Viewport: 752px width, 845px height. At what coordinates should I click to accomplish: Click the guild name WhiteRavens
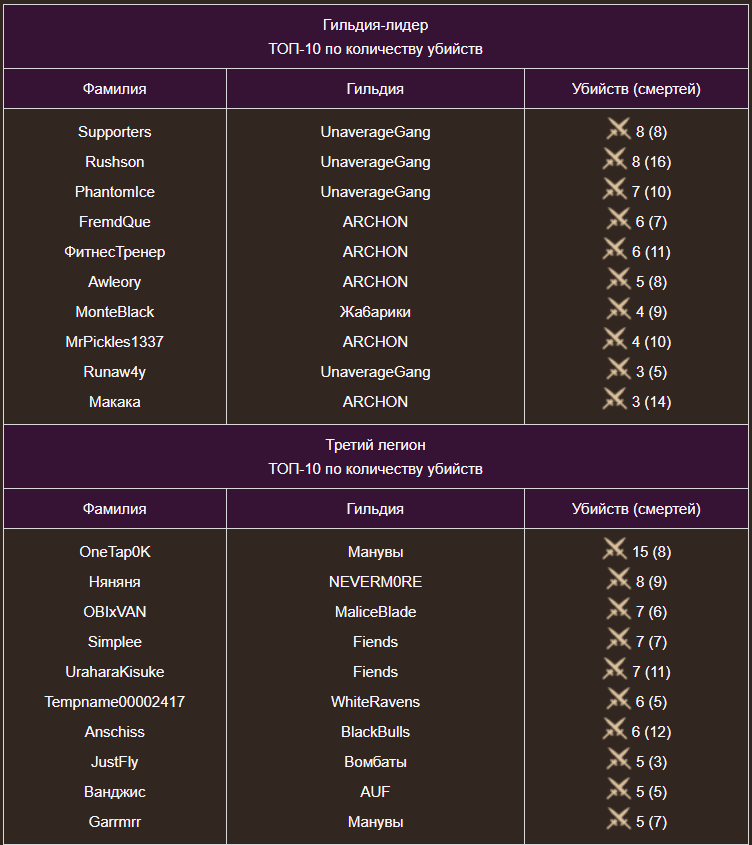[x=375, y=702]
